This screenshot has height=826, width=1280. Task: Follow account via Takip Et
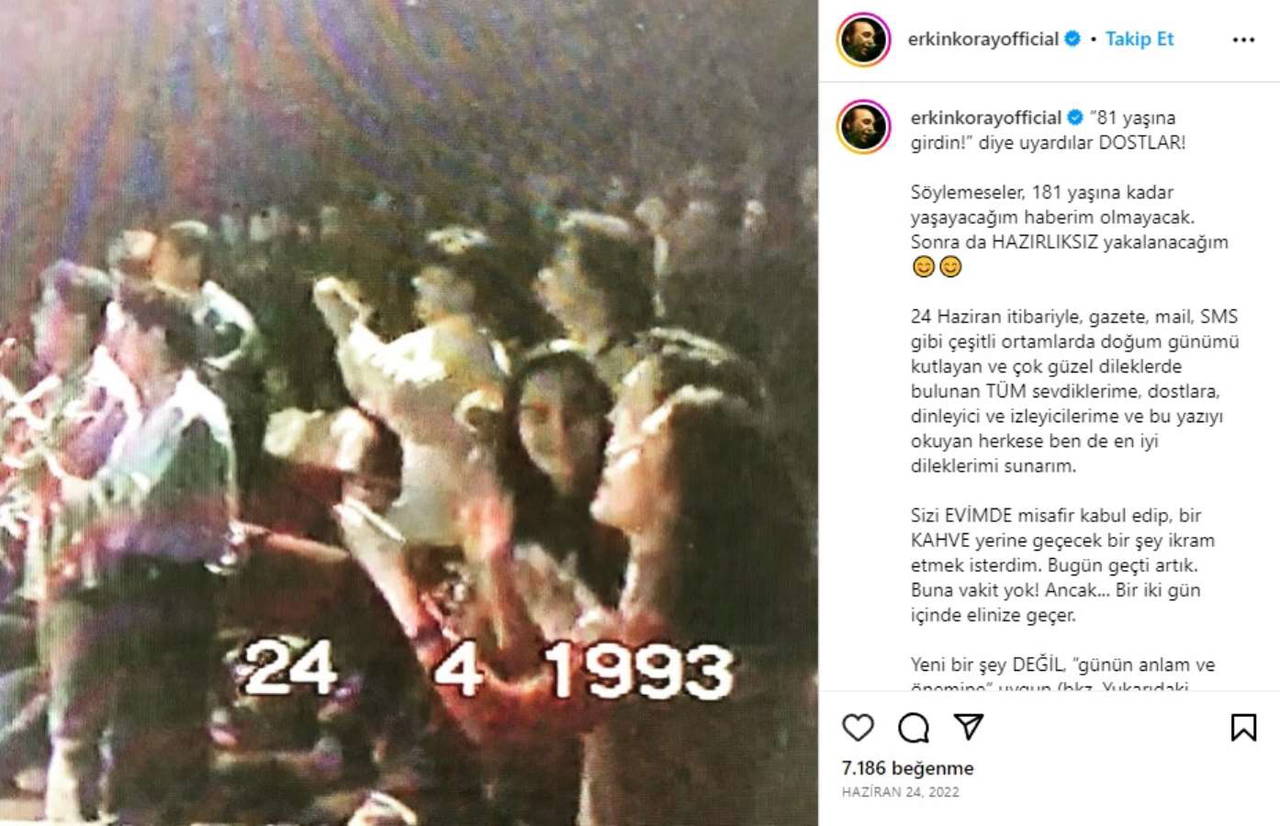pos(1140,39)
